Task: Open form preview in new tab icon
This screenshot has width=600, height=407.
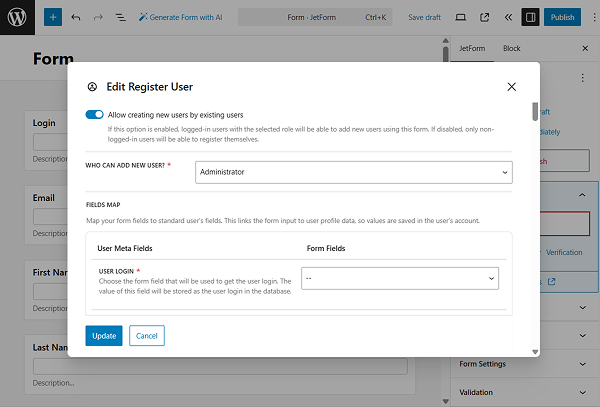Action: [x=484, y=17]
